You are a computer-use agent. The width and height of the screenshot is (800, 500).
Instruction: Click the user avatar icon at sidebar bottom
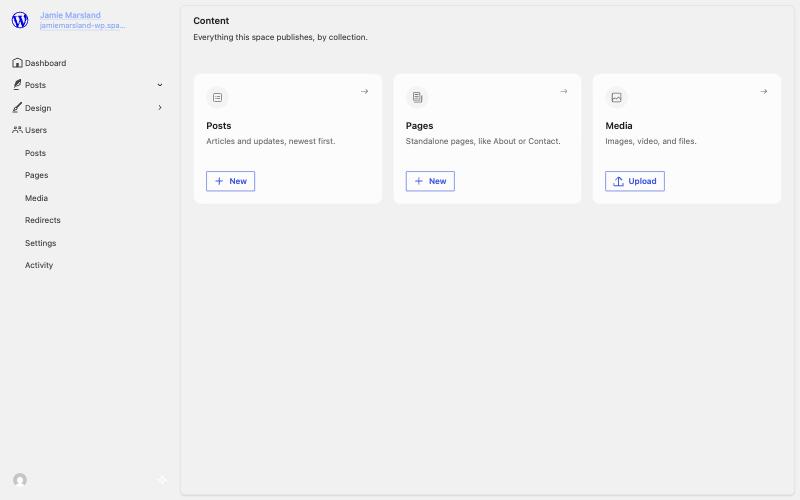point(20,480)
